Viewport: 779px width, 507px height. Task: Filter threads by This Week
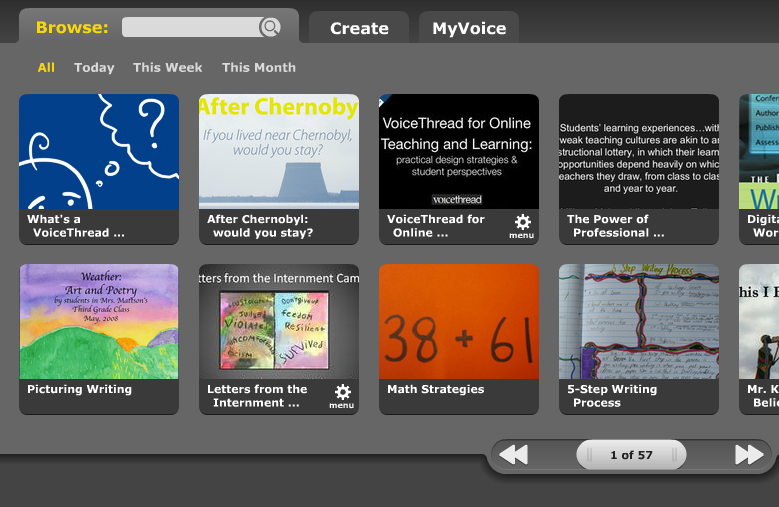167,68
